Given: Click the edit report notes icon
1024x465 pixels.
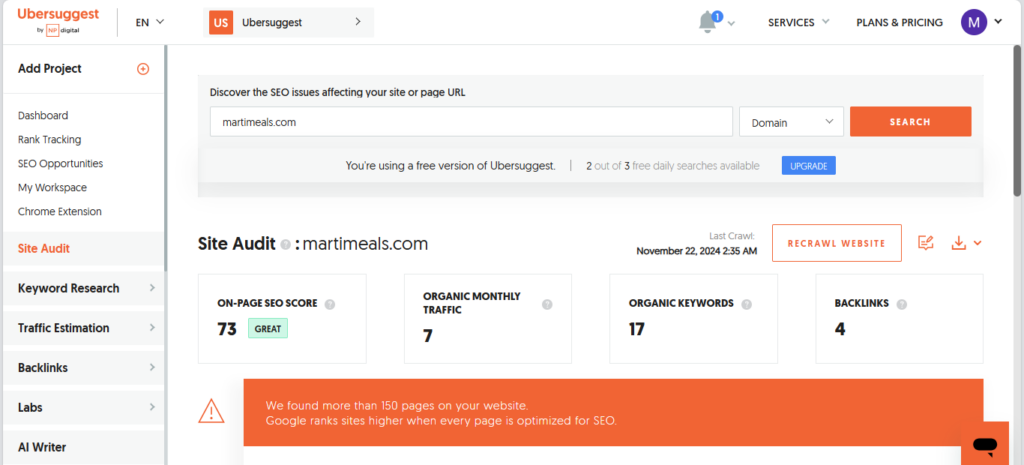Looking at the screenshot, I should pyautogui.click(x=925, y=243).
